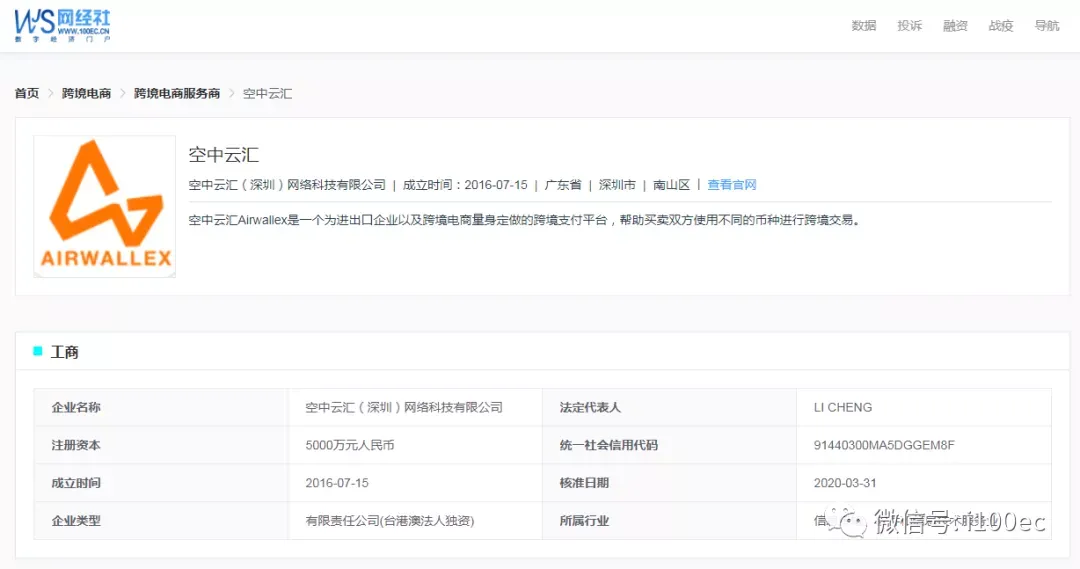This screenshot has width=1080, height=569.
Task: Click the 工商 section heading
Action: pyautogui.click(x=65, y=352)
